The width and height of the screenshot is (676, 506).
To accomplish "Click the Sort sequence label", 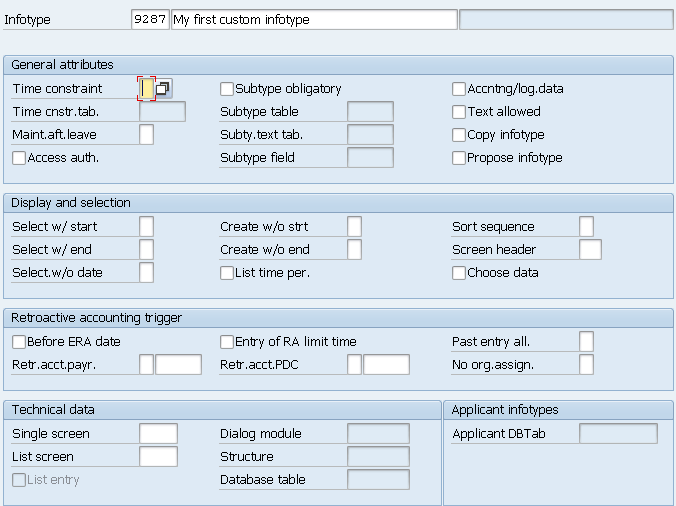I will tap(493, 227).
